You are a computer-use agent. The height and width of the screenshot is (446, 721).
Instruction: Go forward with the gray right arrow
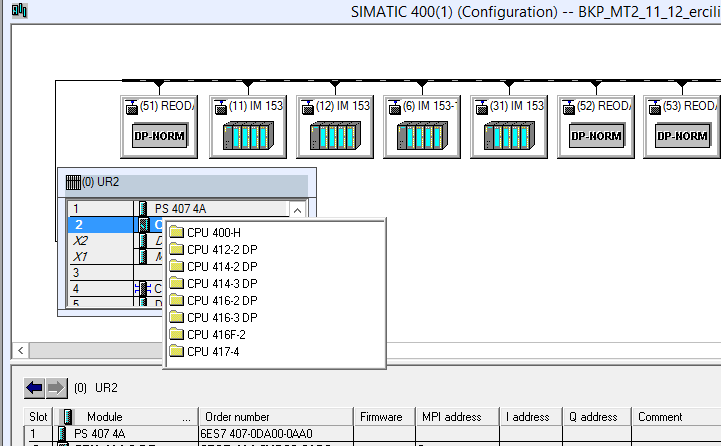[56, 388]
